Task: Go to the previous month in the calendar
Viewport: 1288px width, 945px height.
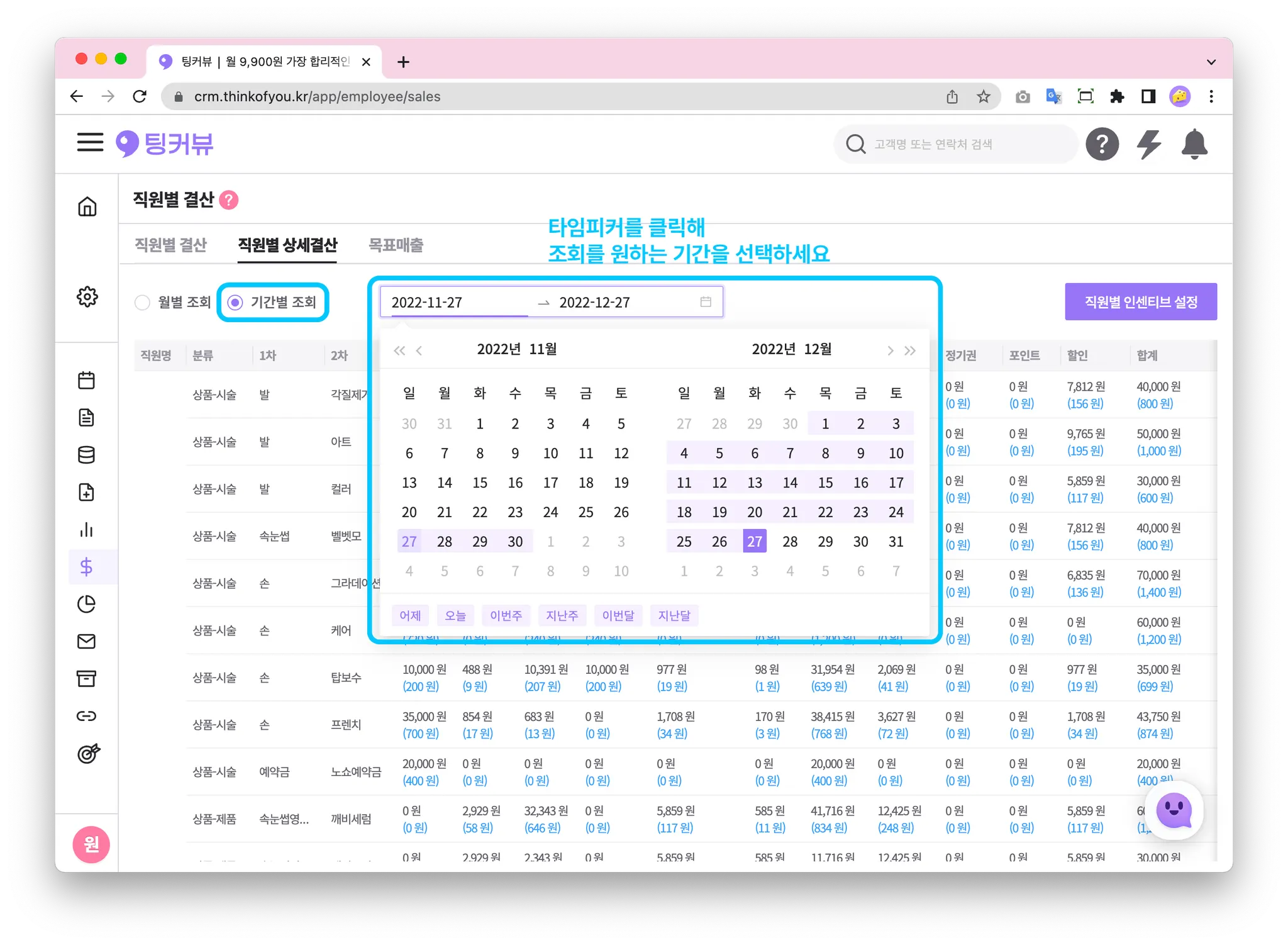Action: pos(419,350)
